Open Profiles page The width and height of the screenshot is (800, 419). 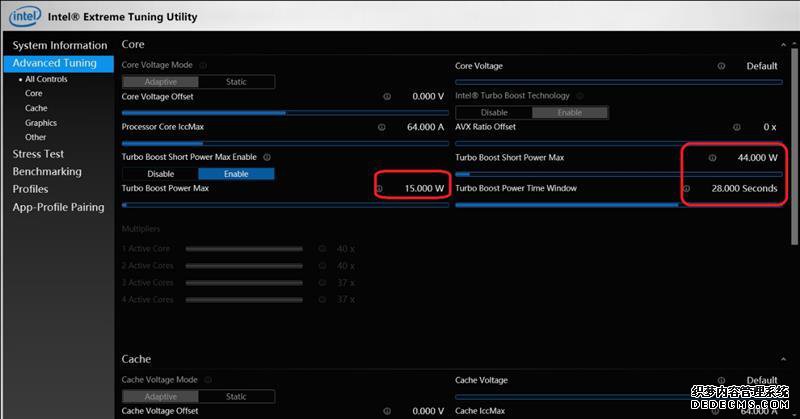[30, 189]
